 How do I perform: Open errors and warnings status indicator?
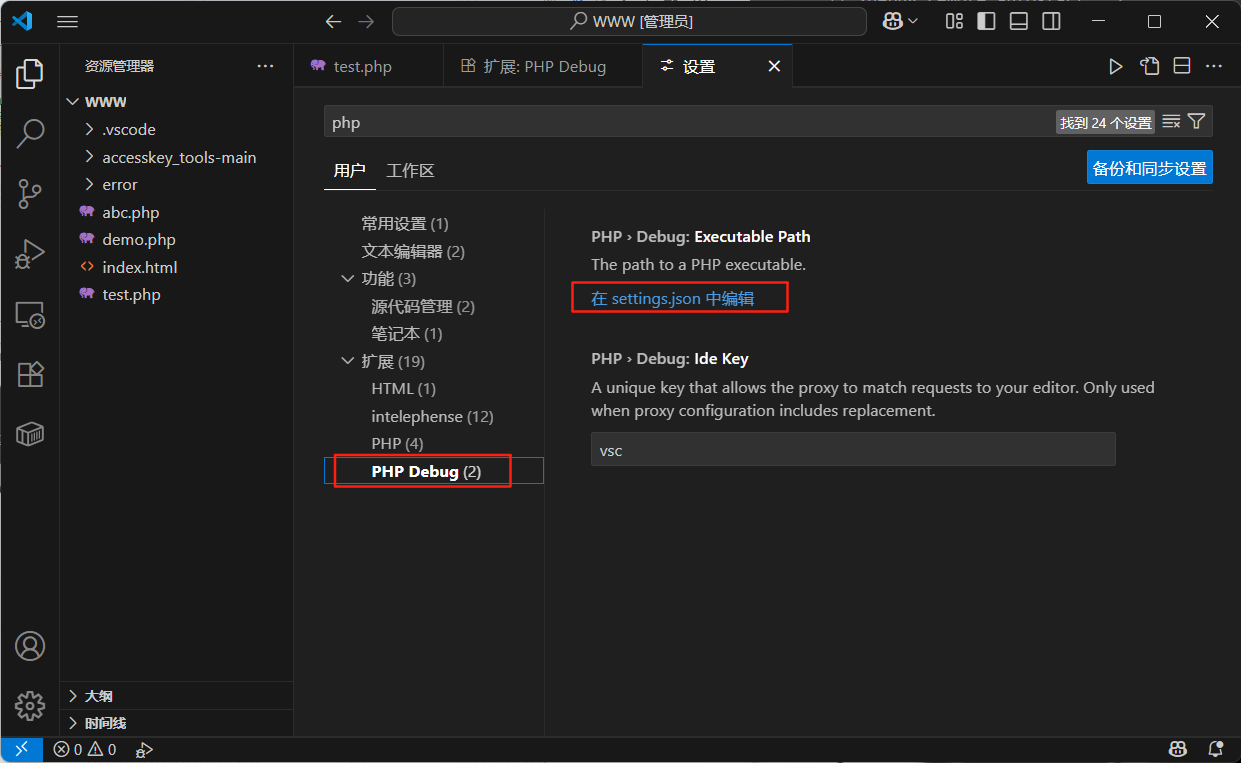[x=85, y=750]
